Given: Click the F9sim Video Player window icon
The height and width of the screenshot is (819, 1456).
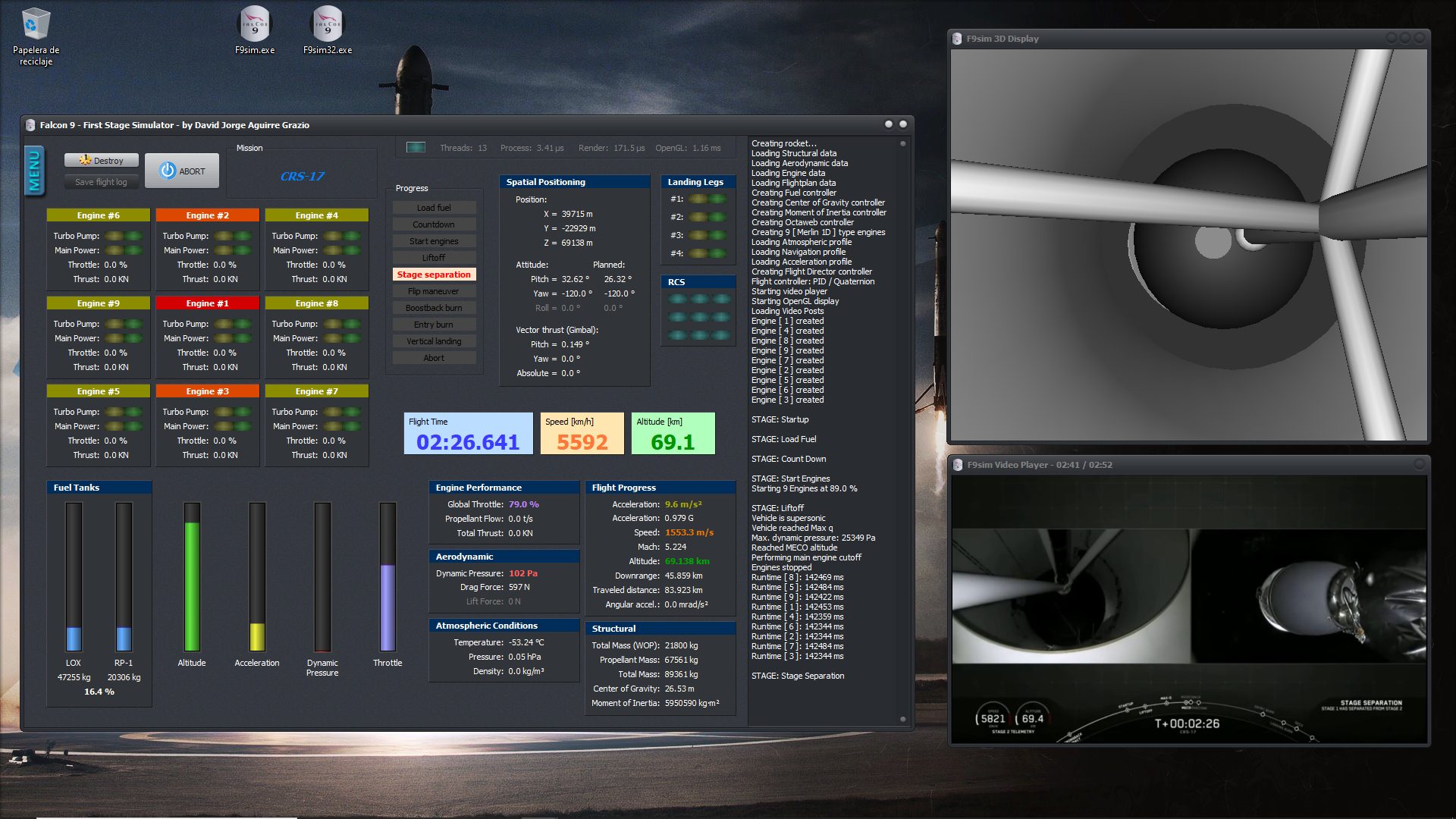Looking at the screenshot, I should [957, 465].
